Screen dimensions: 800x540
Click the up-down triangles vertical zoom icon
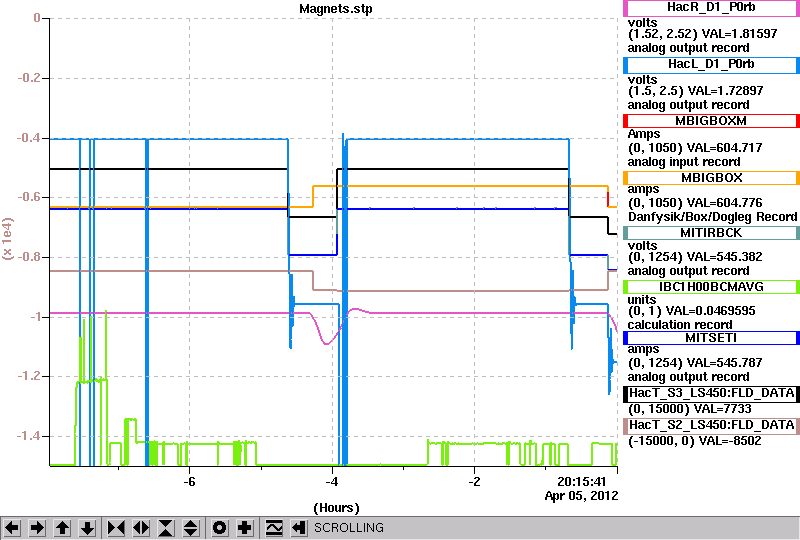pyautogui.click(x=191, y=527)
